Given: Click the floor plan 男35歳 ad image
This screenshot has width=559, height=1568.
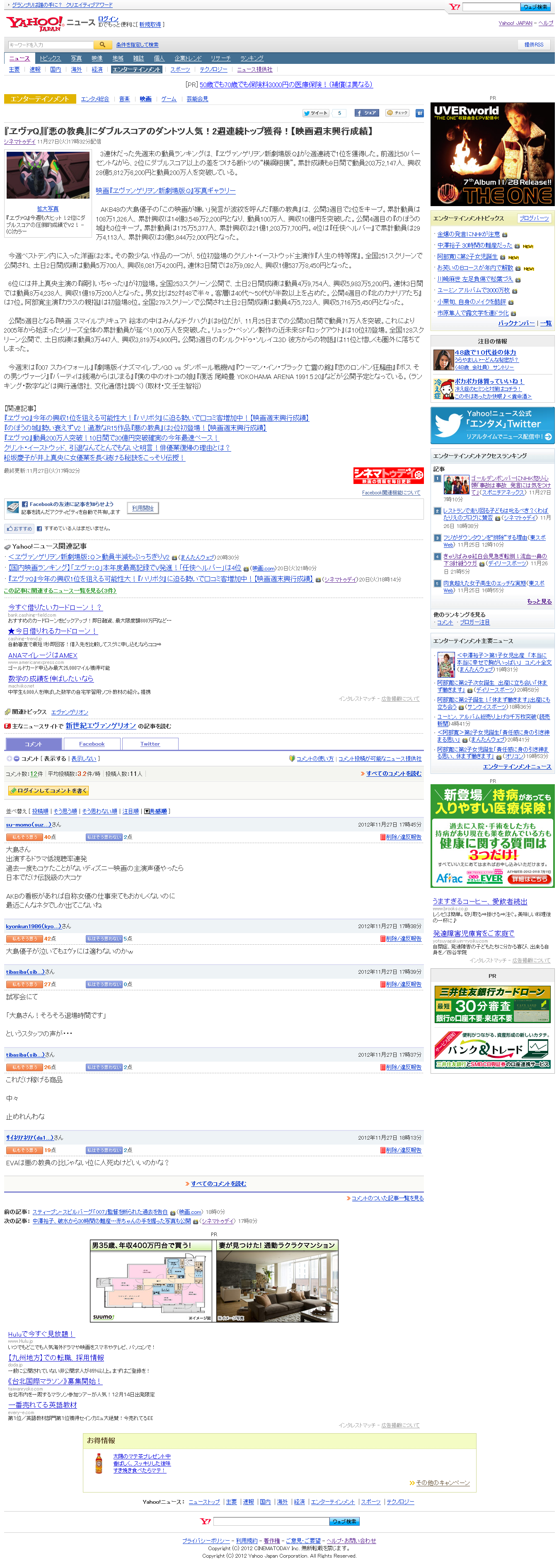Looking at the screenshot, I should pos(152,1281).
